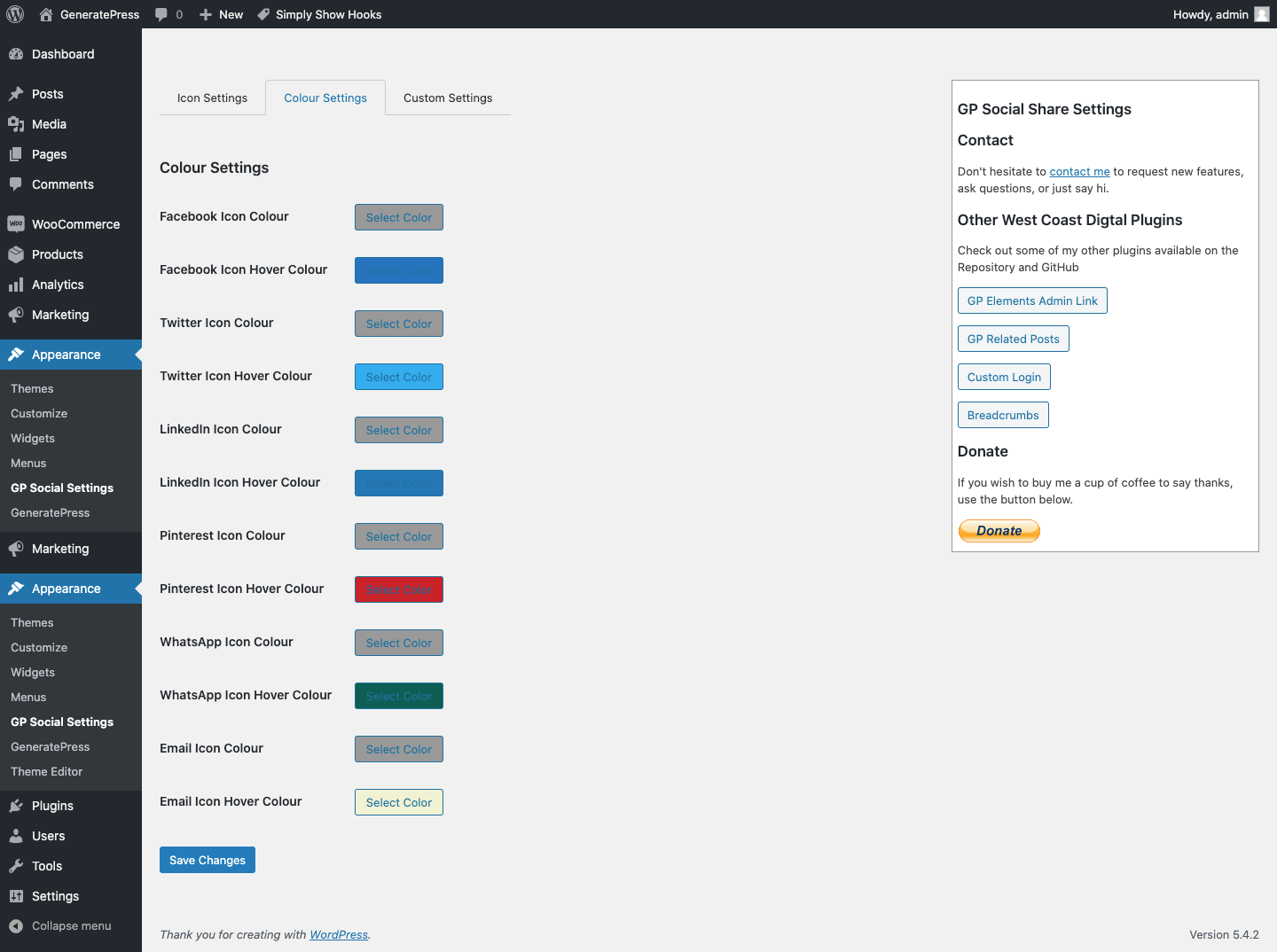
Task: Open the Howdy, admin account menu
Action: click(x=1221, y=14)
